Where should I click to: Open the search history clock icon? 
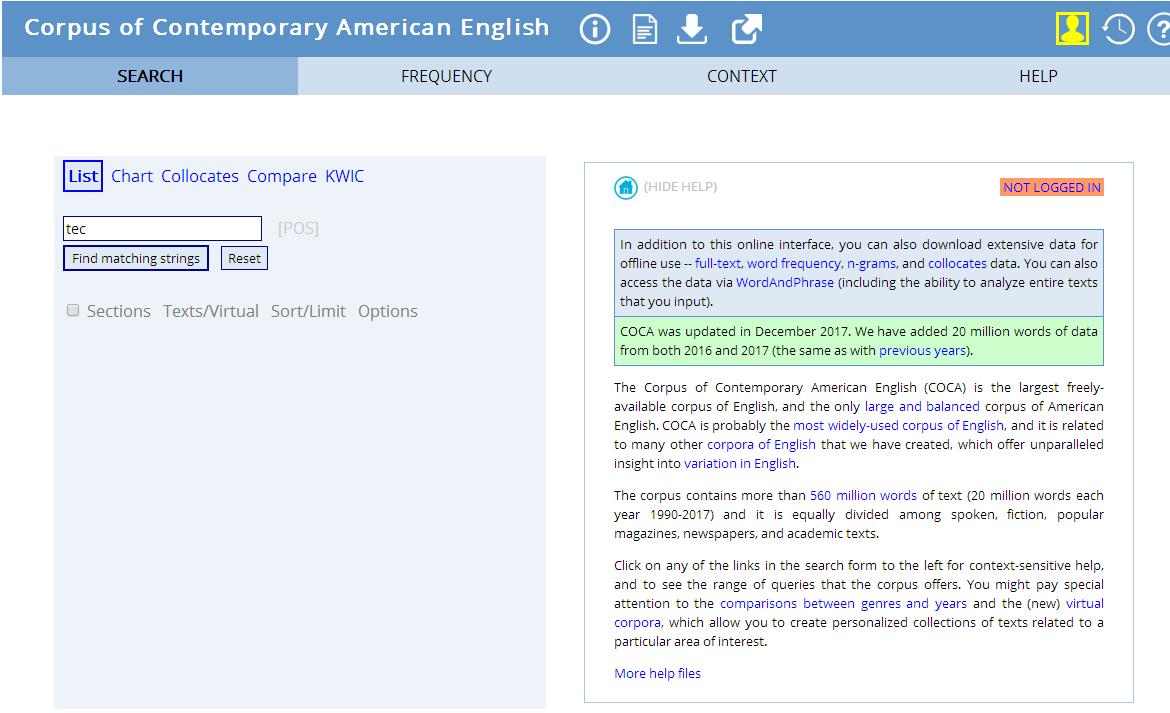(x=1118, y=30)
